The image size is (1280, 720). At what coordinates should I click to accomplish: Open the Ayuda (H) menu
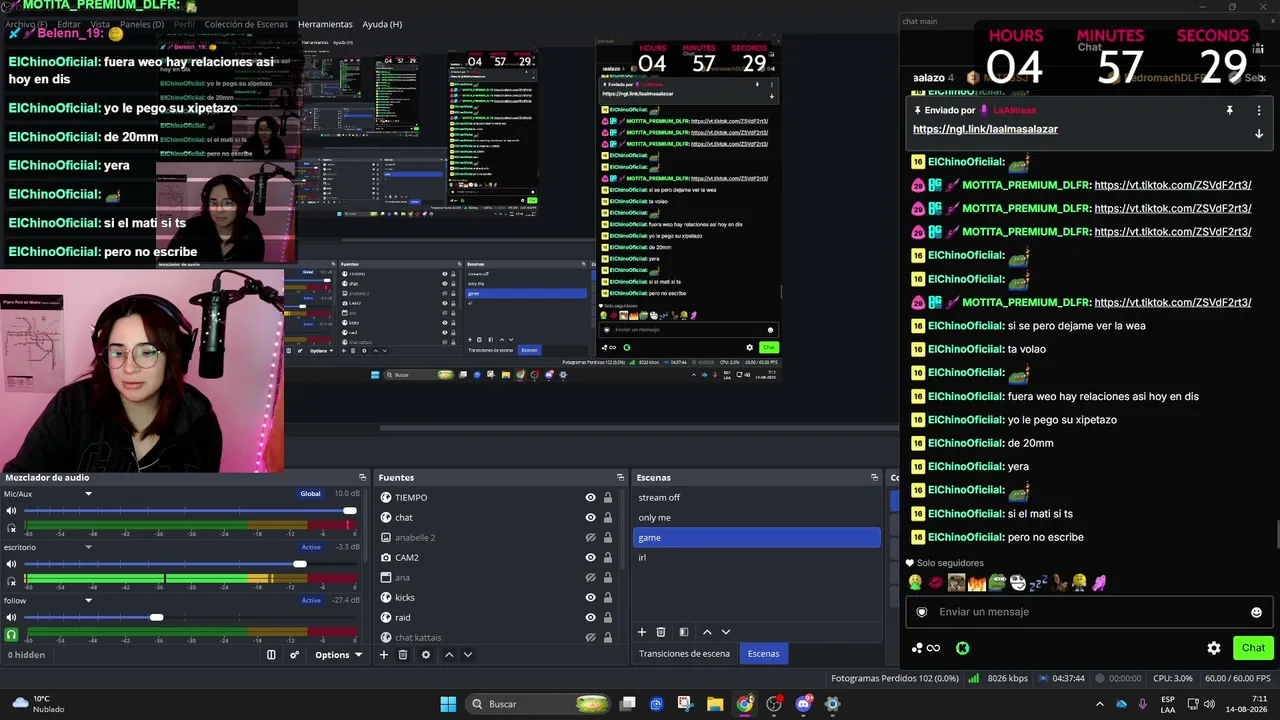[x=382, y=24]
